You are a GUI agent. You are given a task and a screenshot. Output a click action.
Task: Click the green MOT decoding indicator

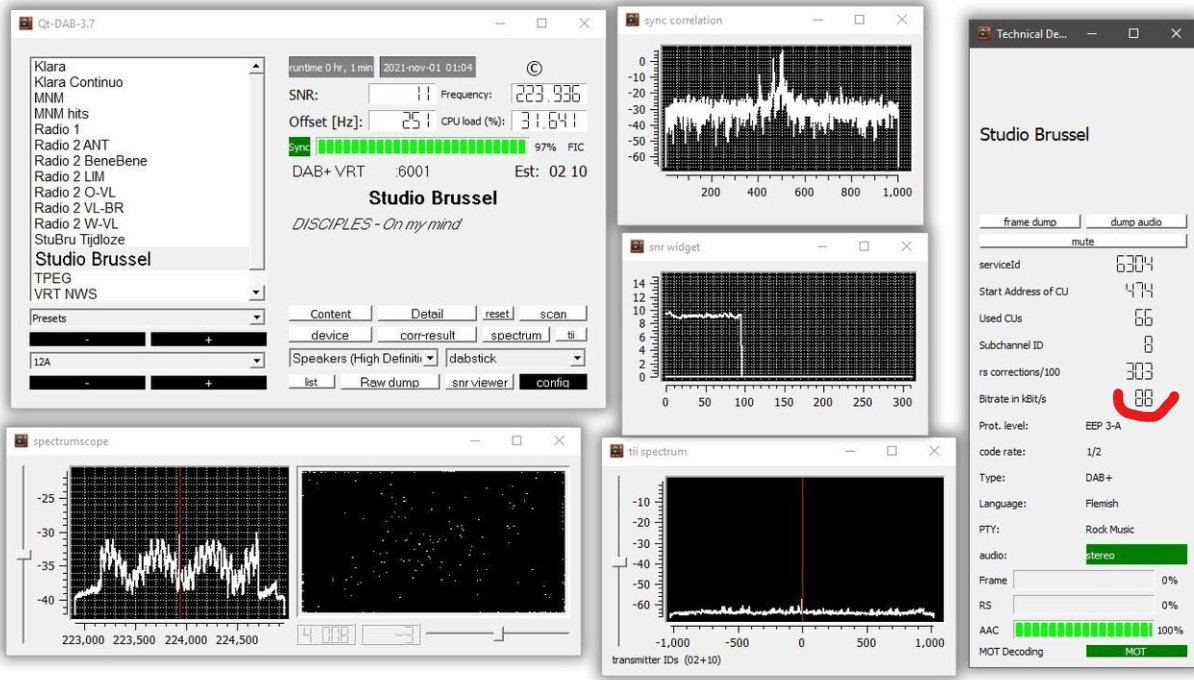tap(1135, 652)
